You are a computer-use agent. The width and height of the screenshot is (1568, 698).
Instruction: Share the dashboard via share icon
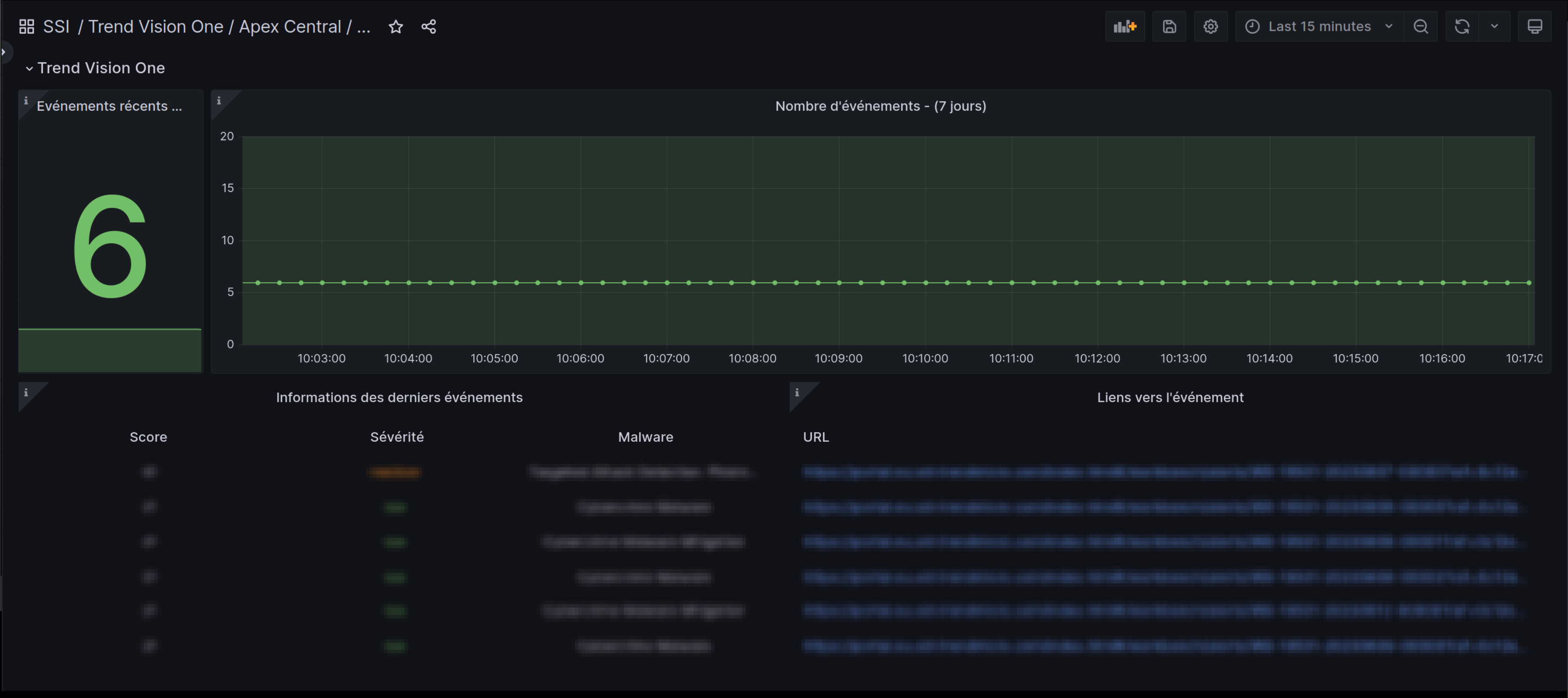point(429,26)
